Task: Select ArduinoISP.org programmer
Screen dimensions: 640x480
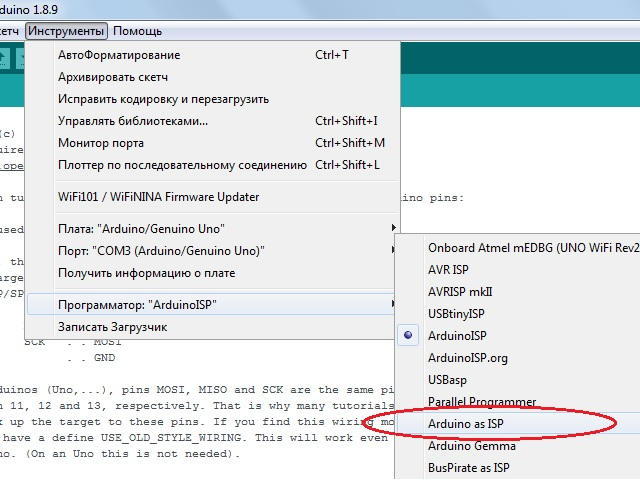Action: point(519,358)
